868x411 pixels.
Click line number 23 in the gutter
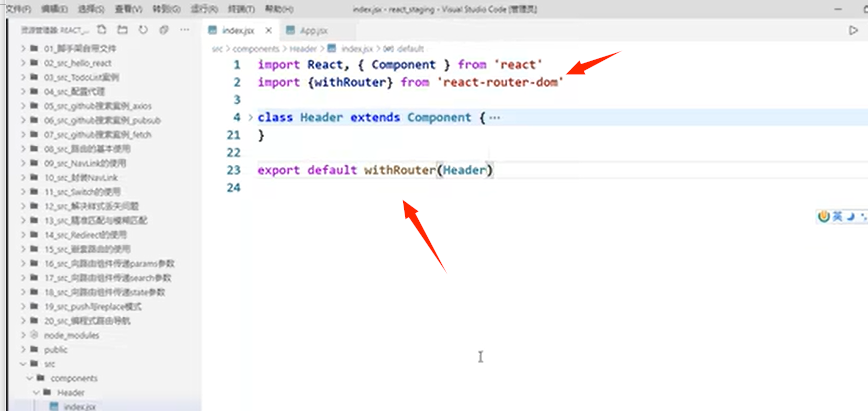(x=234, y=170)
